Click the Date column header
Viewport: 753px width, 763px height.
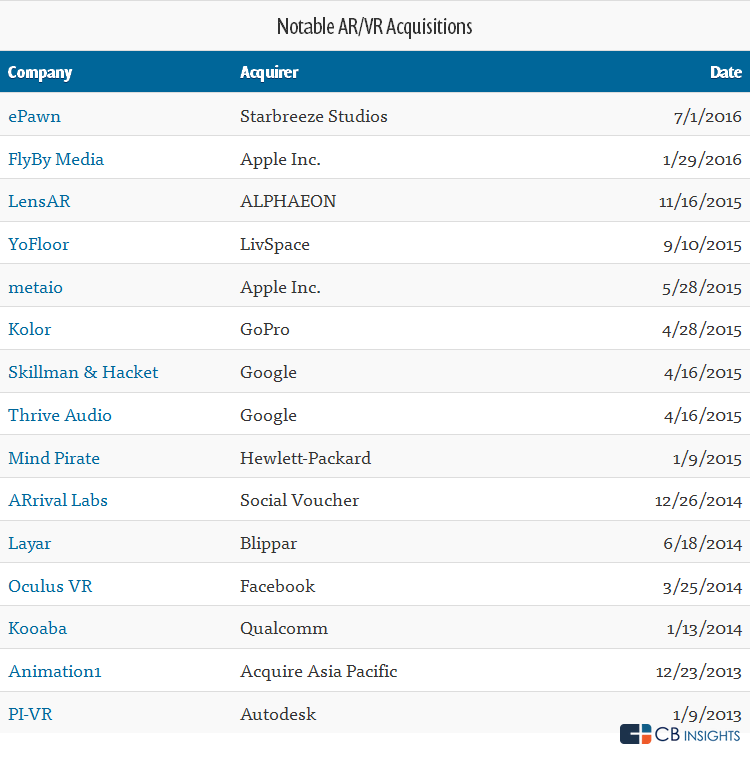[726, 72]
